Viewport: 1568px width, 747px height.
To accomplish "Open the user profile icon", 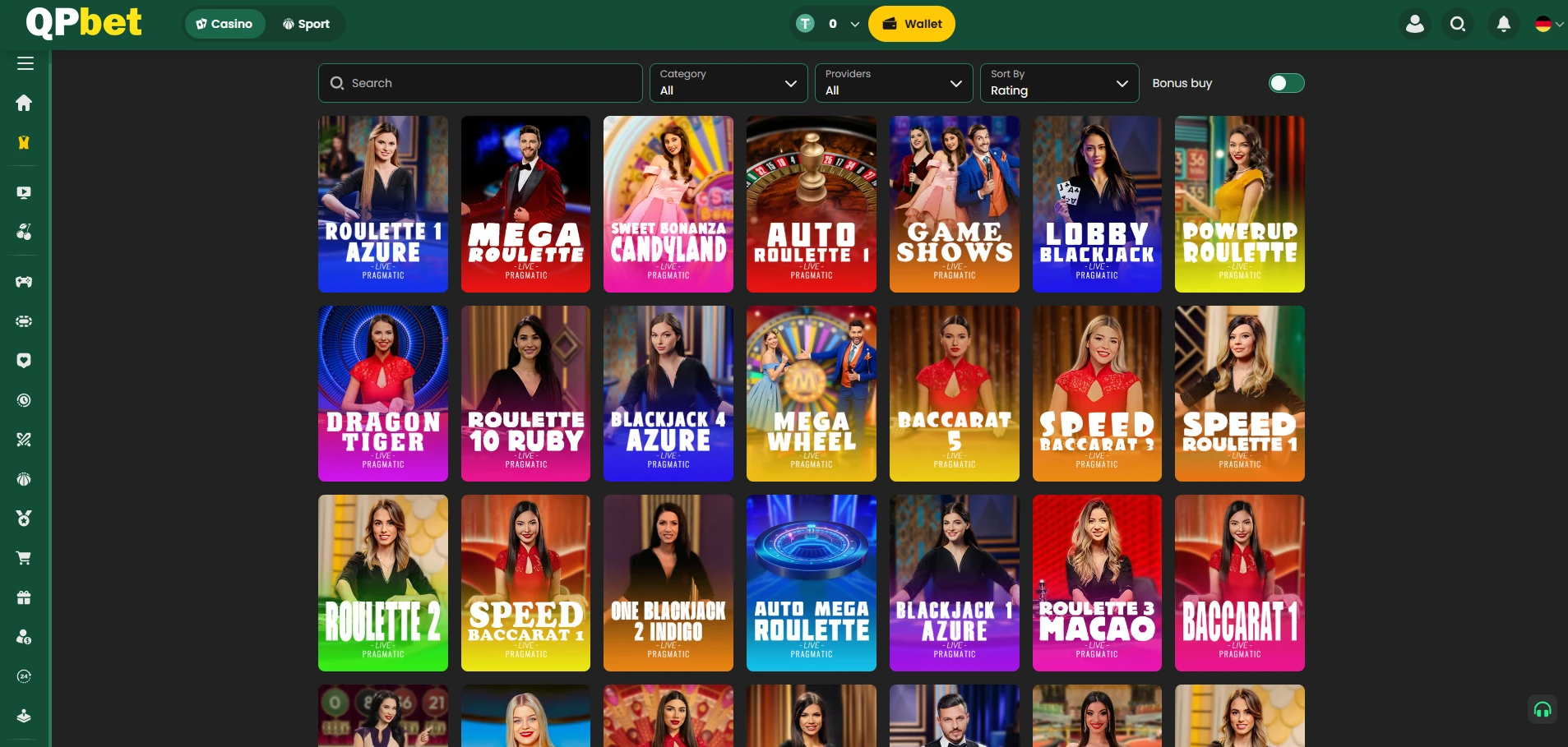I will [x=1415, y=24].
